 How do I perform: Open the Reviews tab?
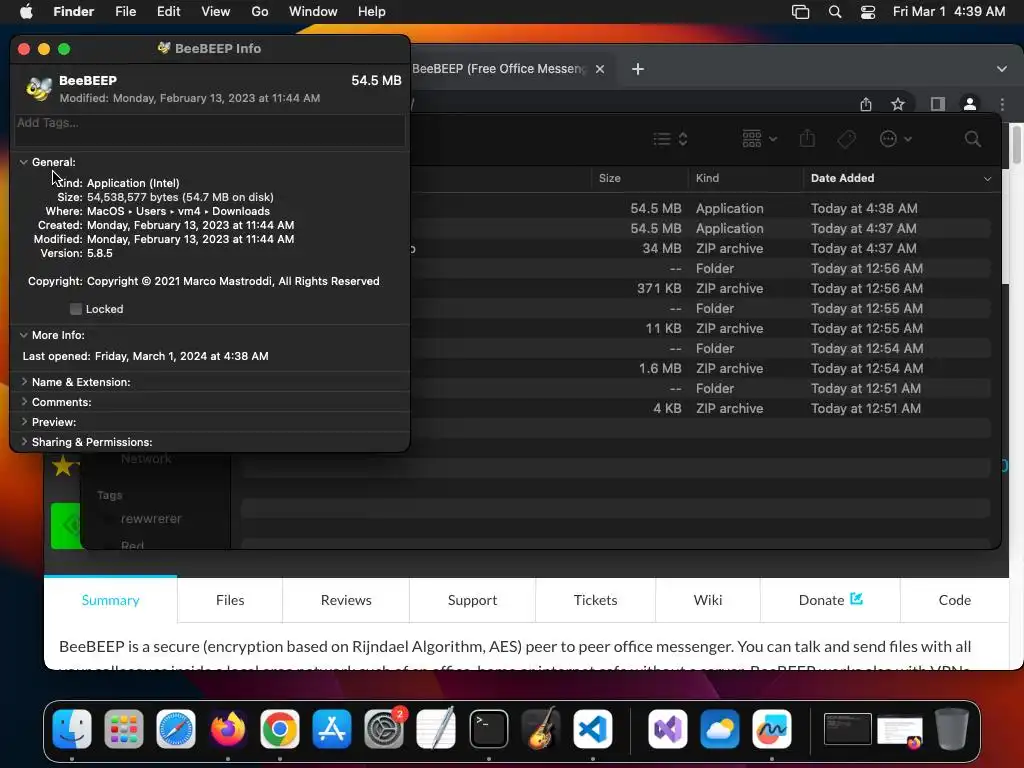click(346, 600)
